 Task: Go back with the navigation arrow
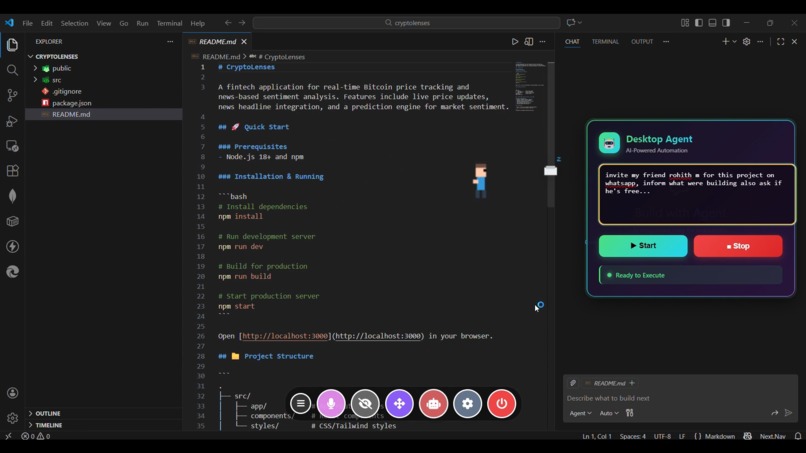point(228,23)
